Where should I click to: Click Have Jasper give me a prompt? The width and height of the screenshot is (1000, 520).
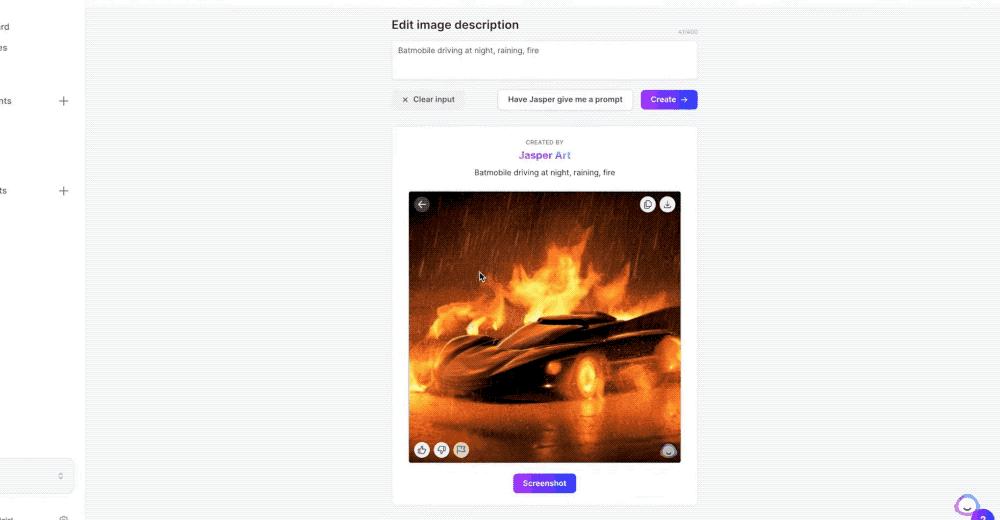[x=565, y=100]
